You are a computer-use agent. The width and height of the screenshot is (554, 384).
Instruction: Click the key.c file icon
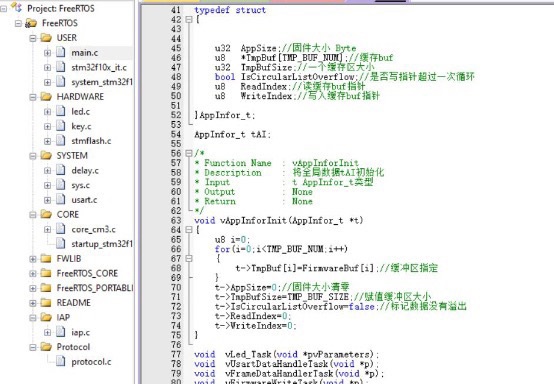(61, 126)
